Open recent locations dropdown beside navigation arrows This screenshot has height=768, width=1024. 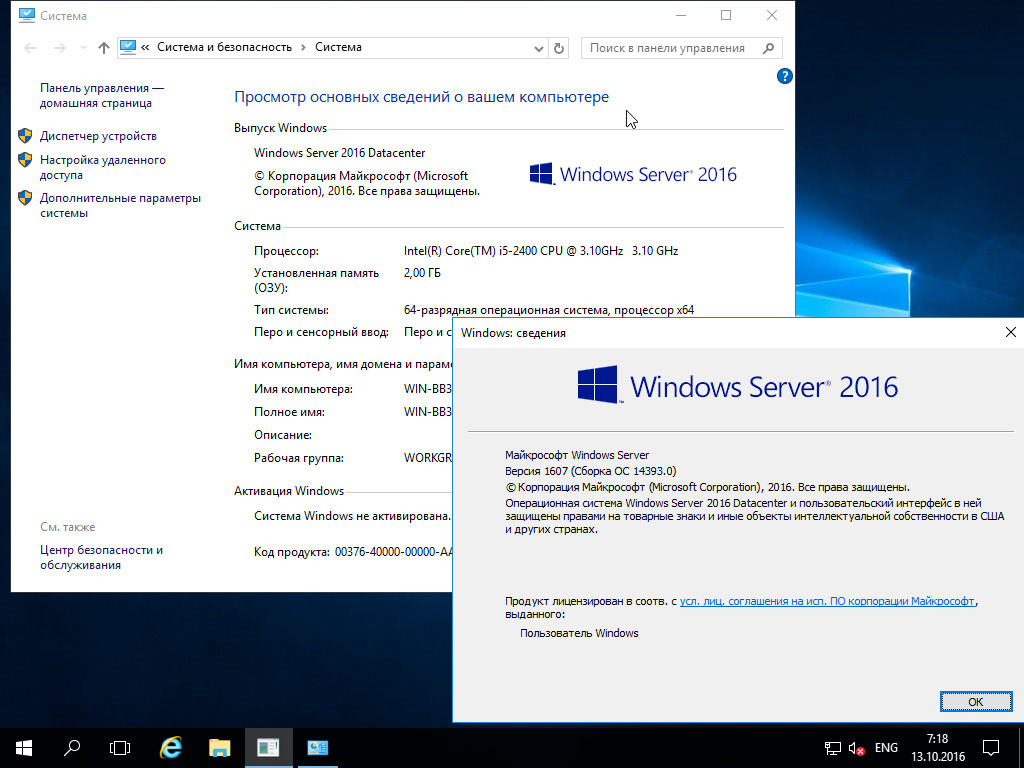[x=83, y=47]
